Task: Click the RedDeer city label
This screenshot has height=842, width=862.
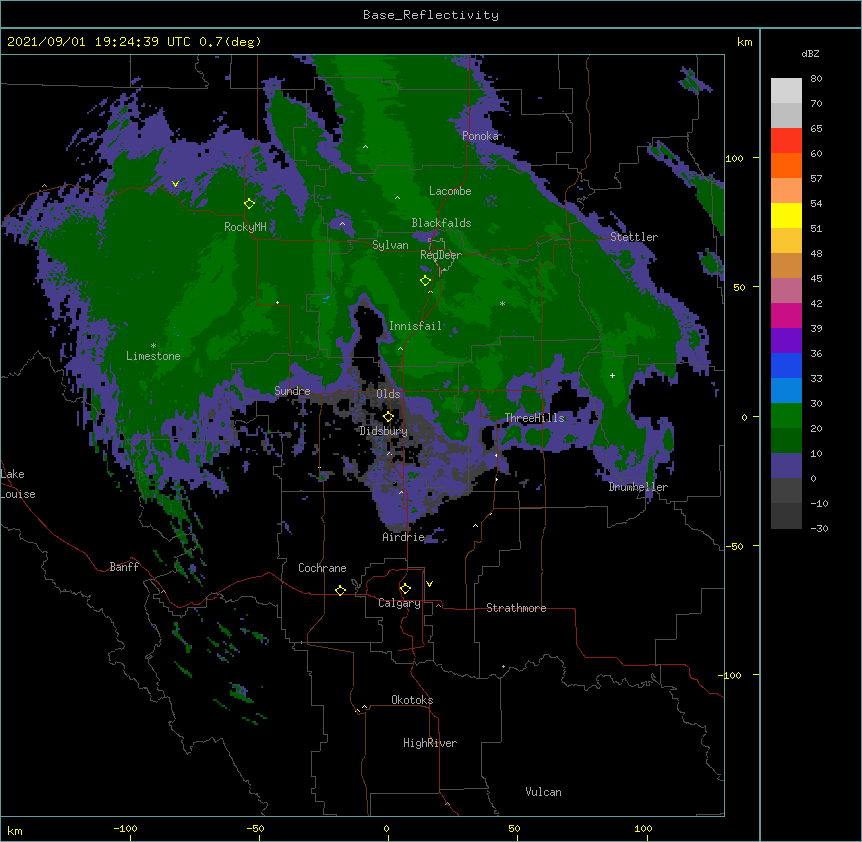Action: 441,255
